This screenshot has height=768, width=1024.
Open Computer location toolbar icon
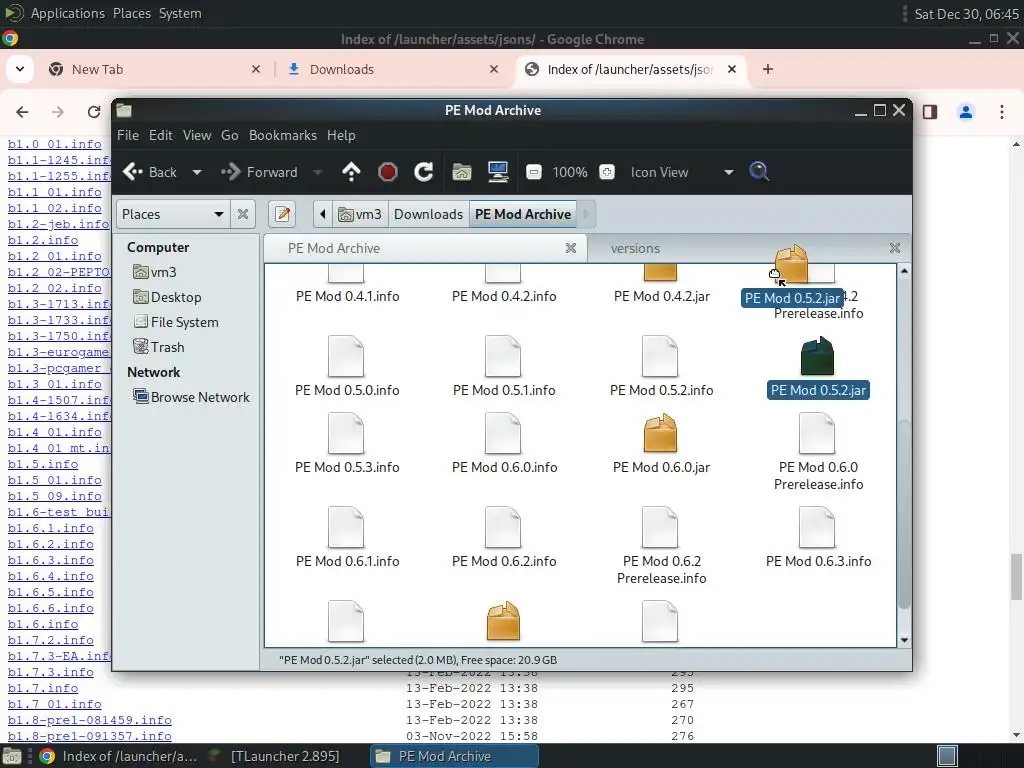tap(498, 172)
